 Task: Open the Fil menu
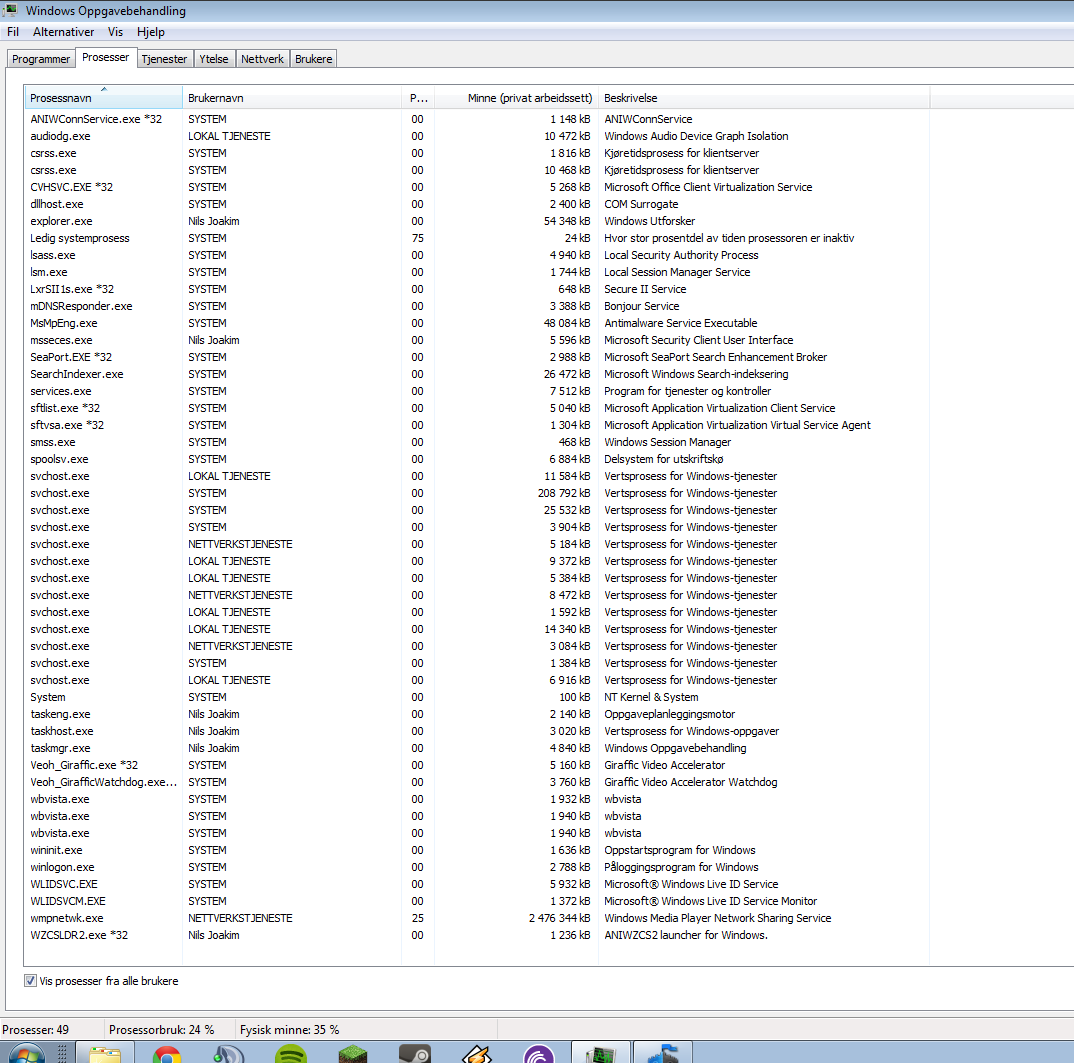tap(13, 32)
